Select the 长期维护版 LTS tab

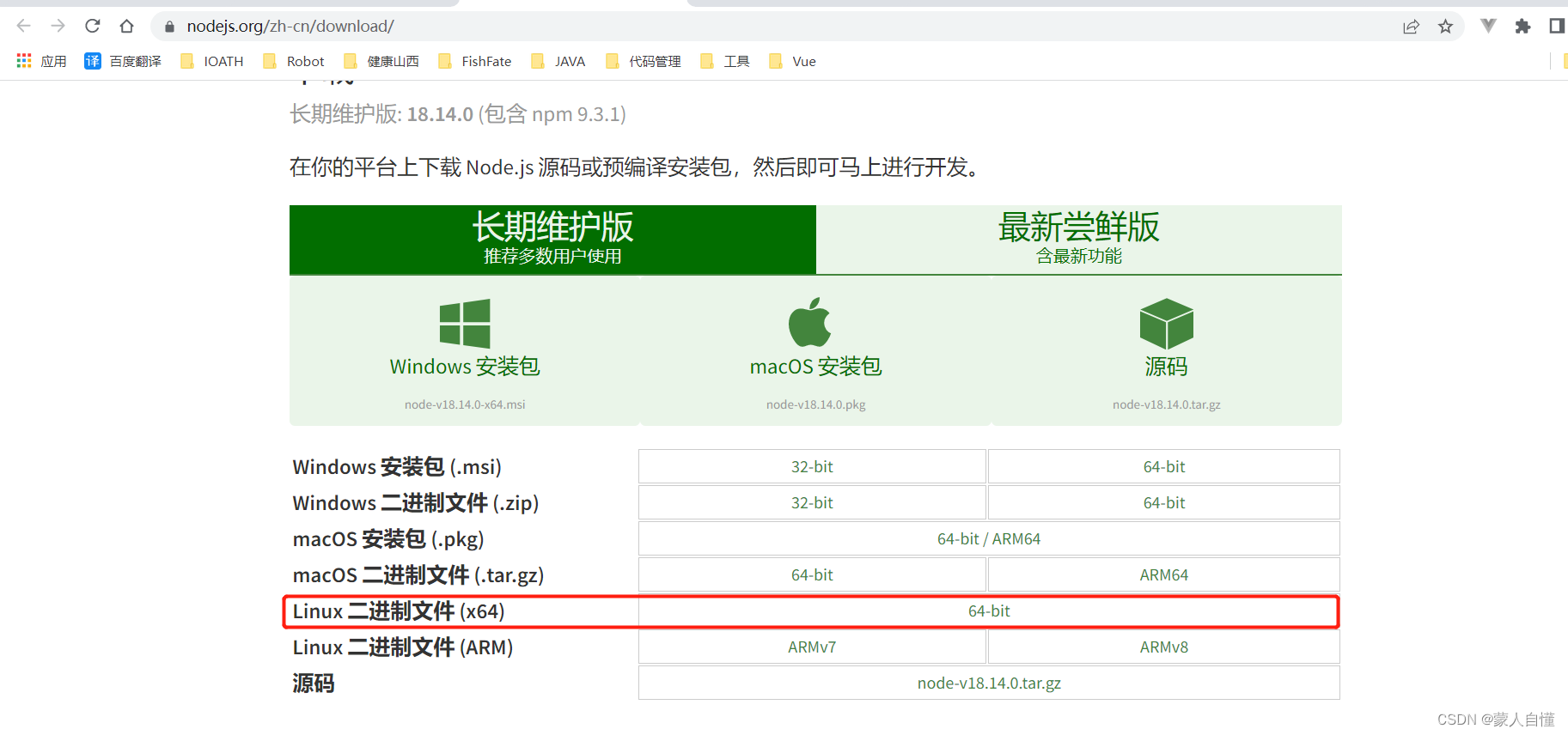(552, 240)
